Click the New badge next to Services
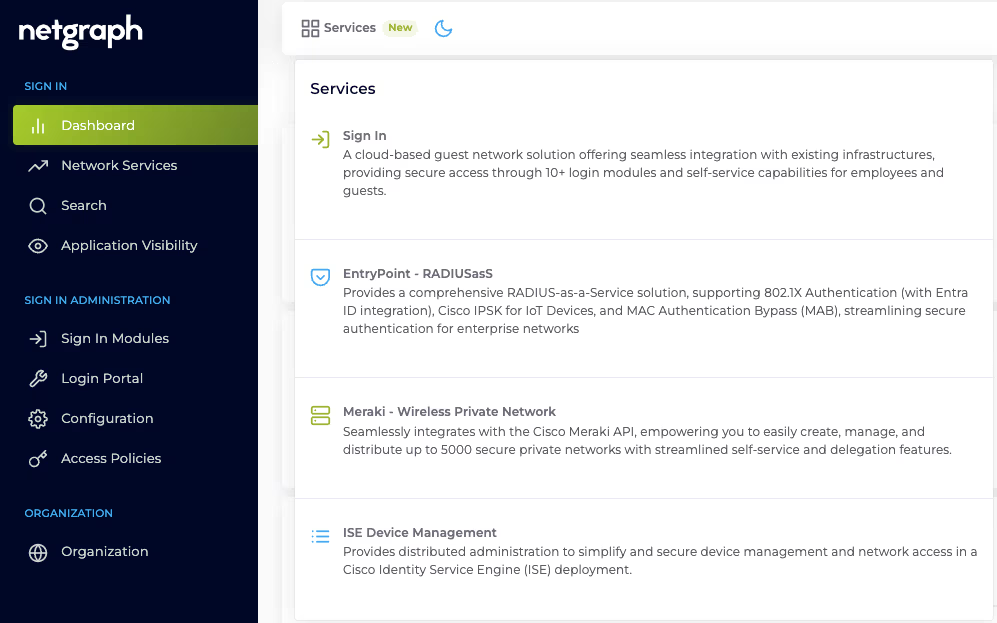 point(400,28)
